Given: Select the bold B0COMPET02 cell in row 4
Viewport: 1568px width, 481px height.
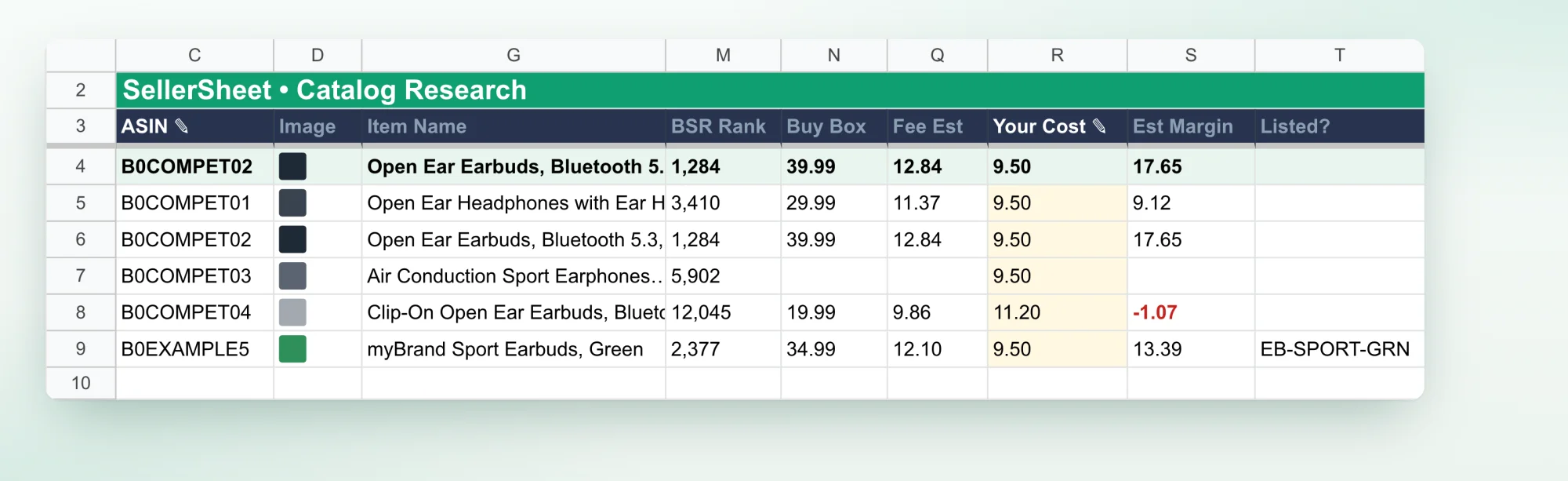Looking at the screenshot, I should pos(194,166).
